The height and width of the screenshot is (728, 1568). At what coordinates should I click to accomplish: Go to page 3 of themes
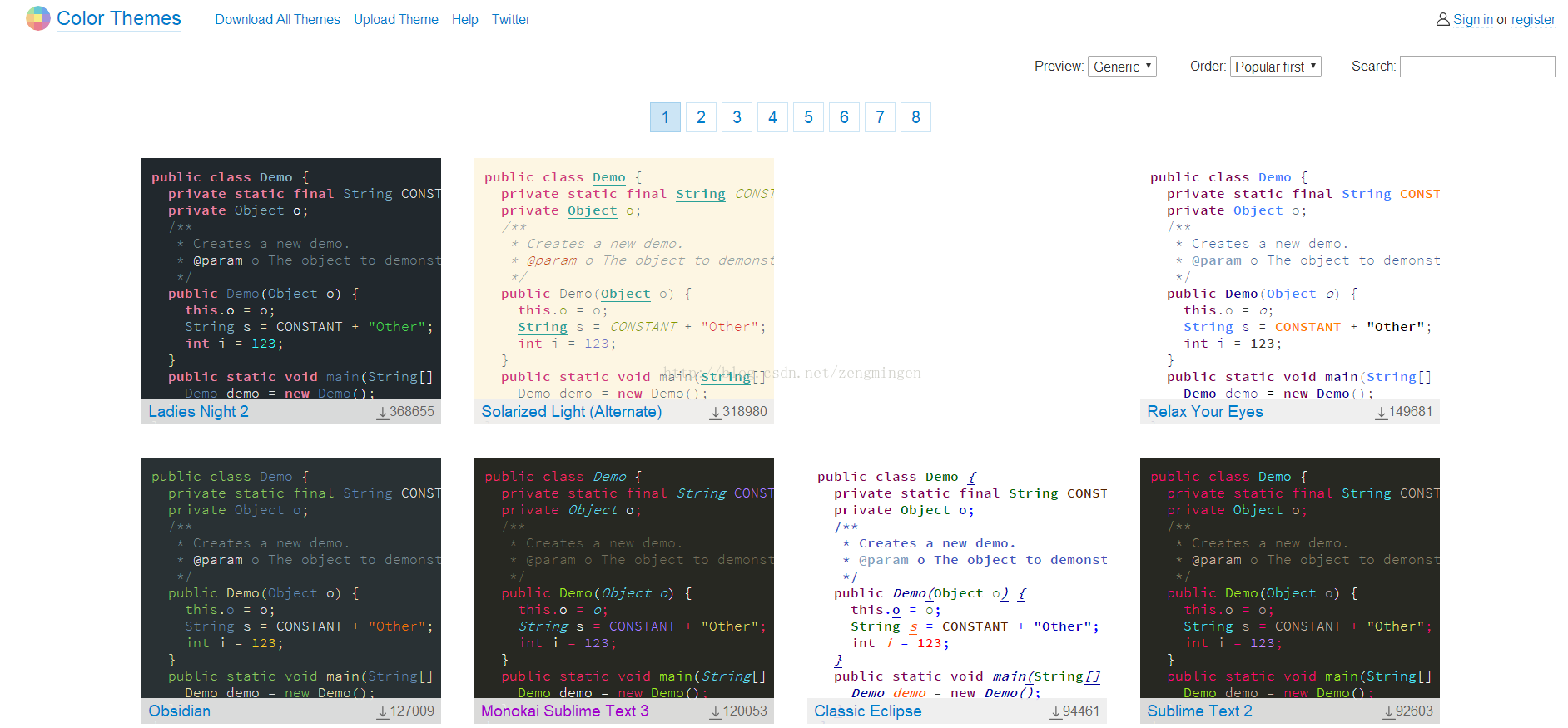(x=737, y=117)
